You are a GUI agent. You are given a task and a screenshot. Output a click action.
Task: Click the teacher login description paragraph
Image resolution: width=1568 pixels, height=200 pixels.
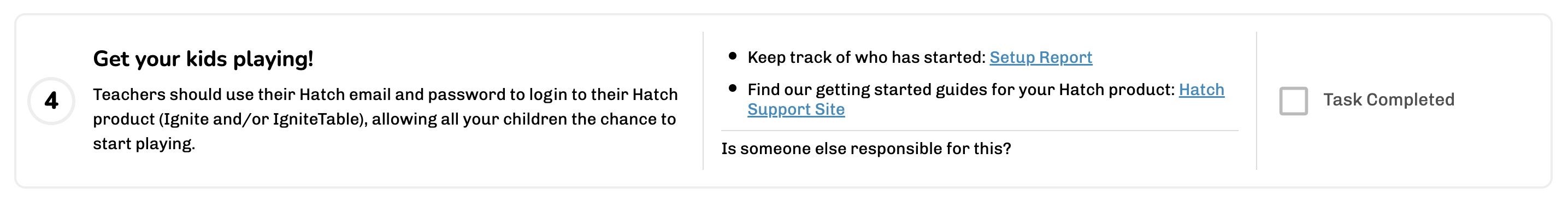point(385,119)
